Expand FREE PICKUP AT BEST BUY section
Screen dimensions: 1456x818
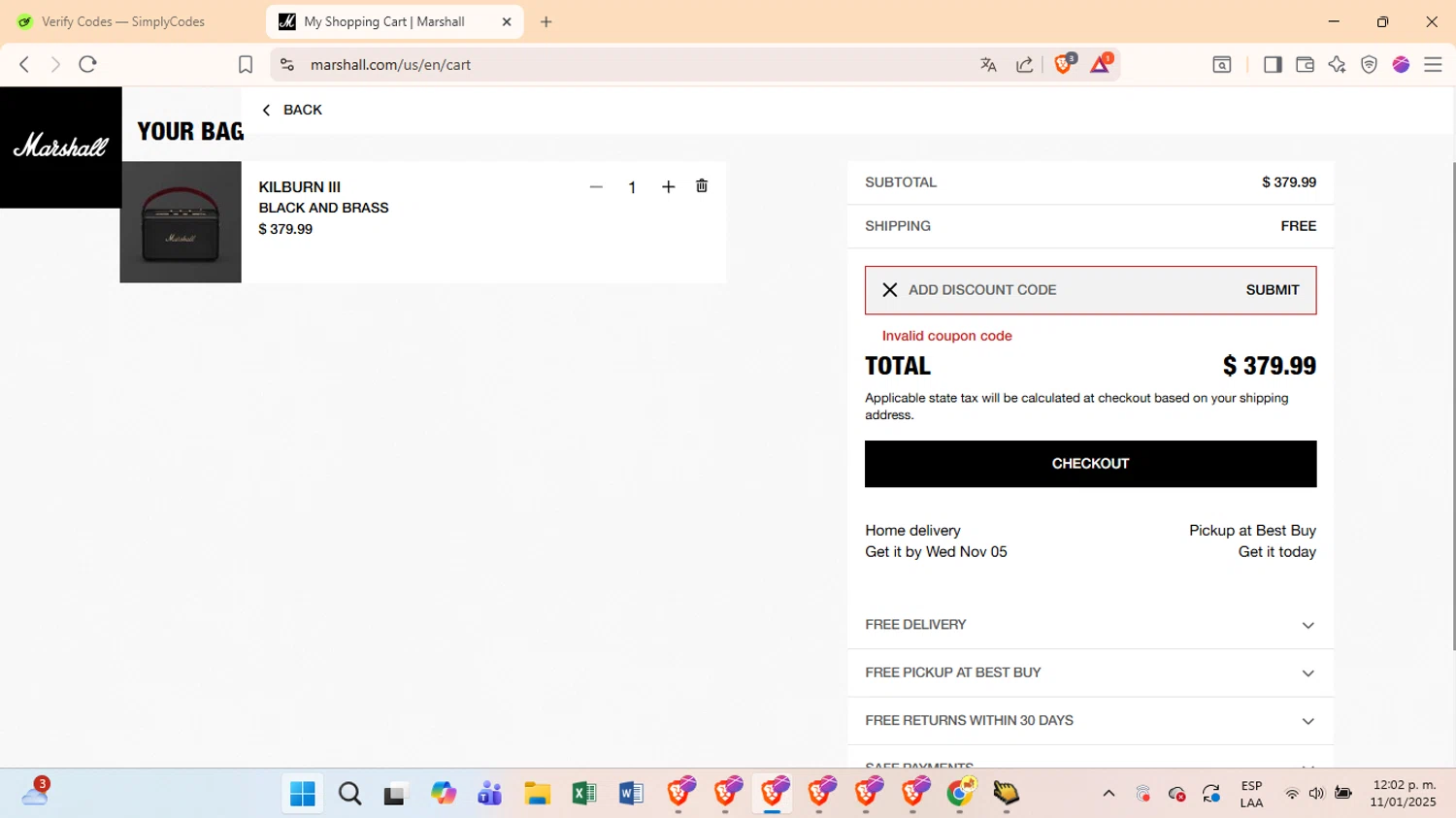[1090, 672]
